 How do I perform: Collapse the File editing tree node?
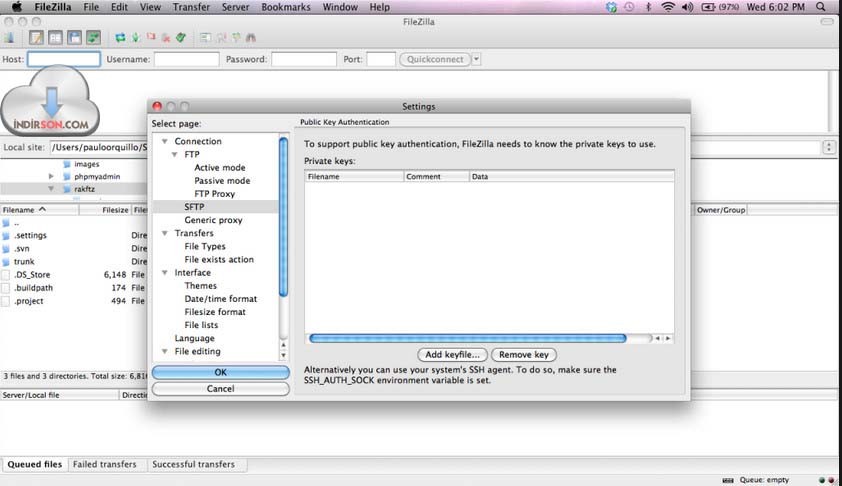164,351
